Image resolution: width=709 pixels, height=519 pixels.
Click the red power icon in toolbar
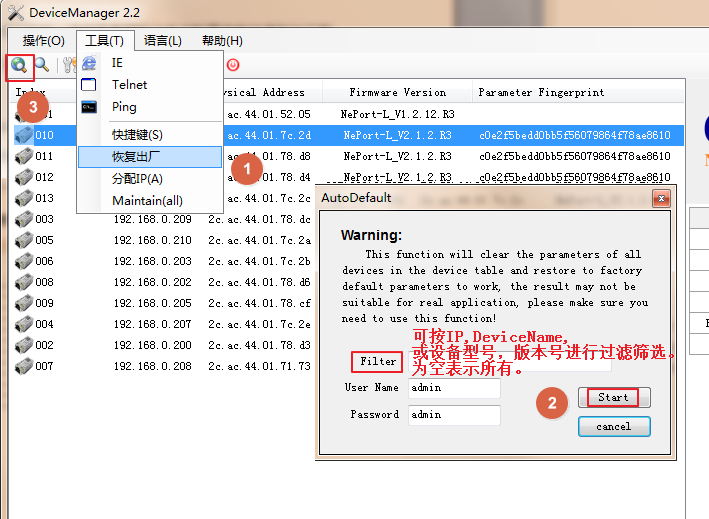click(x=233, y=65)
